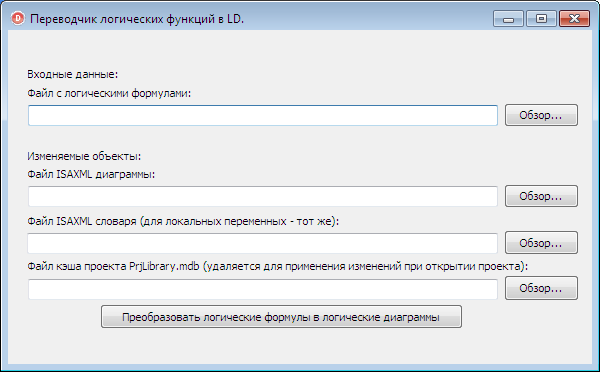Focus the ISAXML dictionary file input field
Screen dimensions: 600x372
[262, 243]
